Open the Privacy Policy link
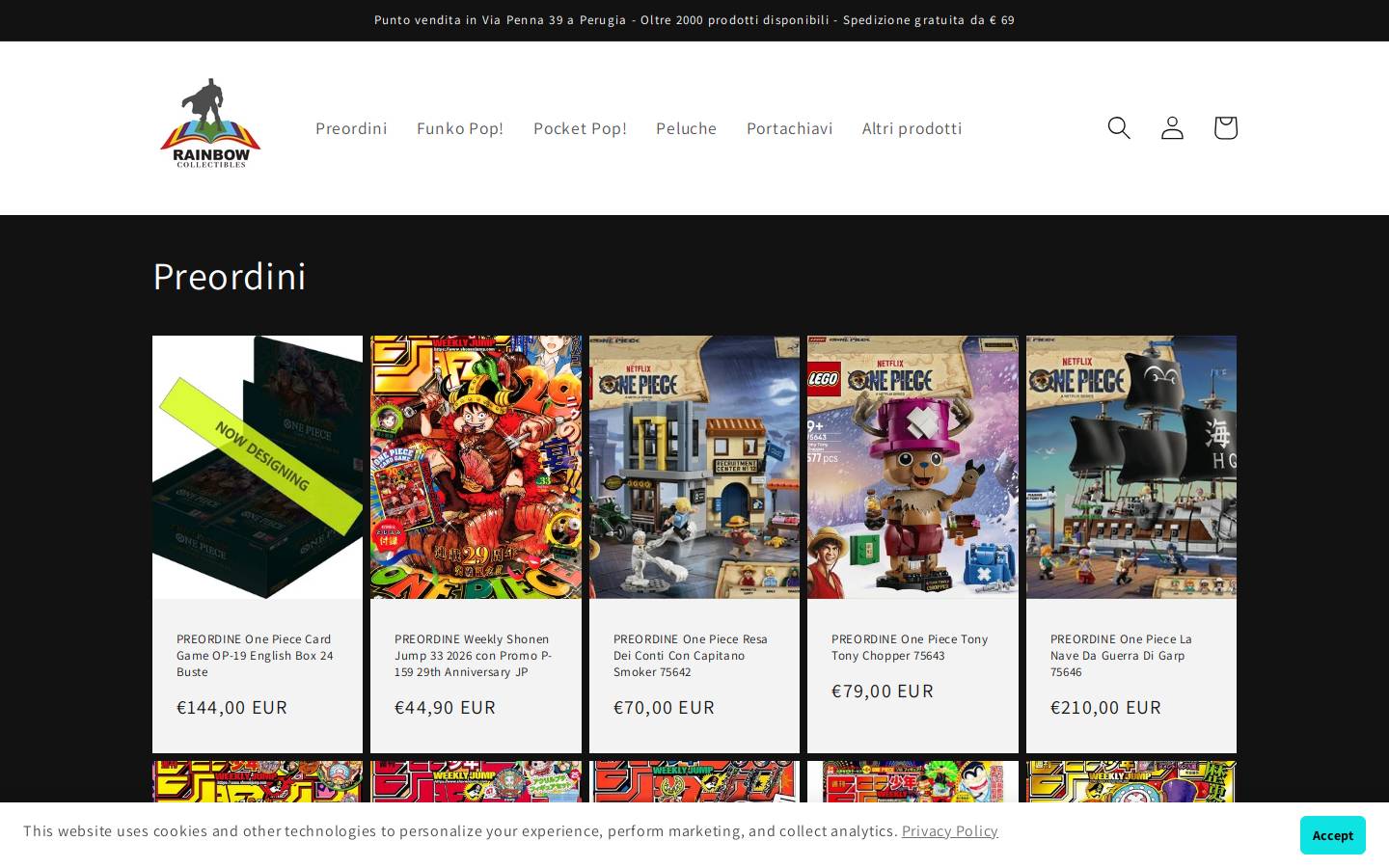The height and width of the screenshot is (868, 1389). (949, 831)
